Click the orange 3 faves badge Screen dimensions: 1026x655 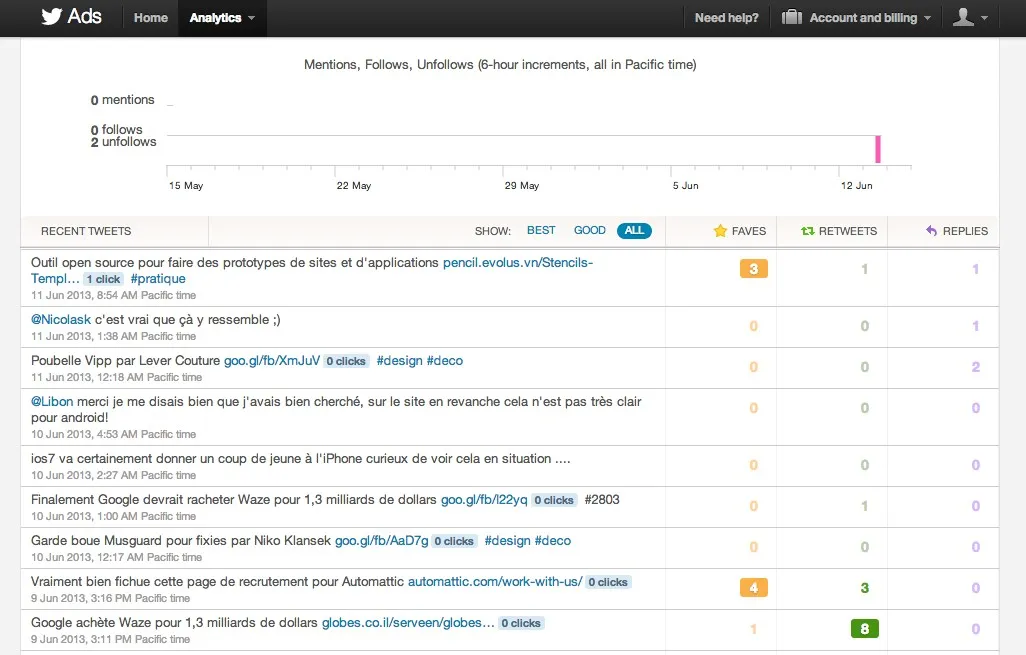click(753, 269)
